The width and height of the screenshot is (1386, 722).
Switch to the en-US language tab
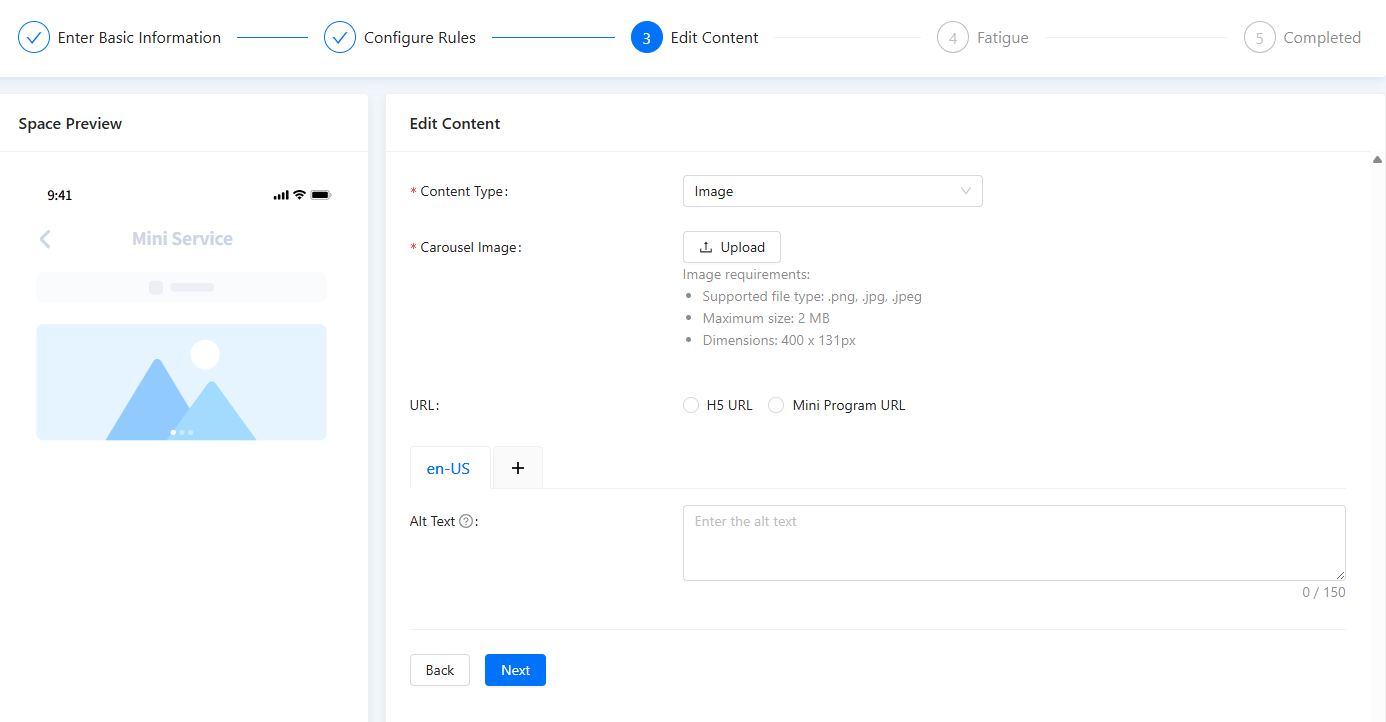[x=448, y=468]
